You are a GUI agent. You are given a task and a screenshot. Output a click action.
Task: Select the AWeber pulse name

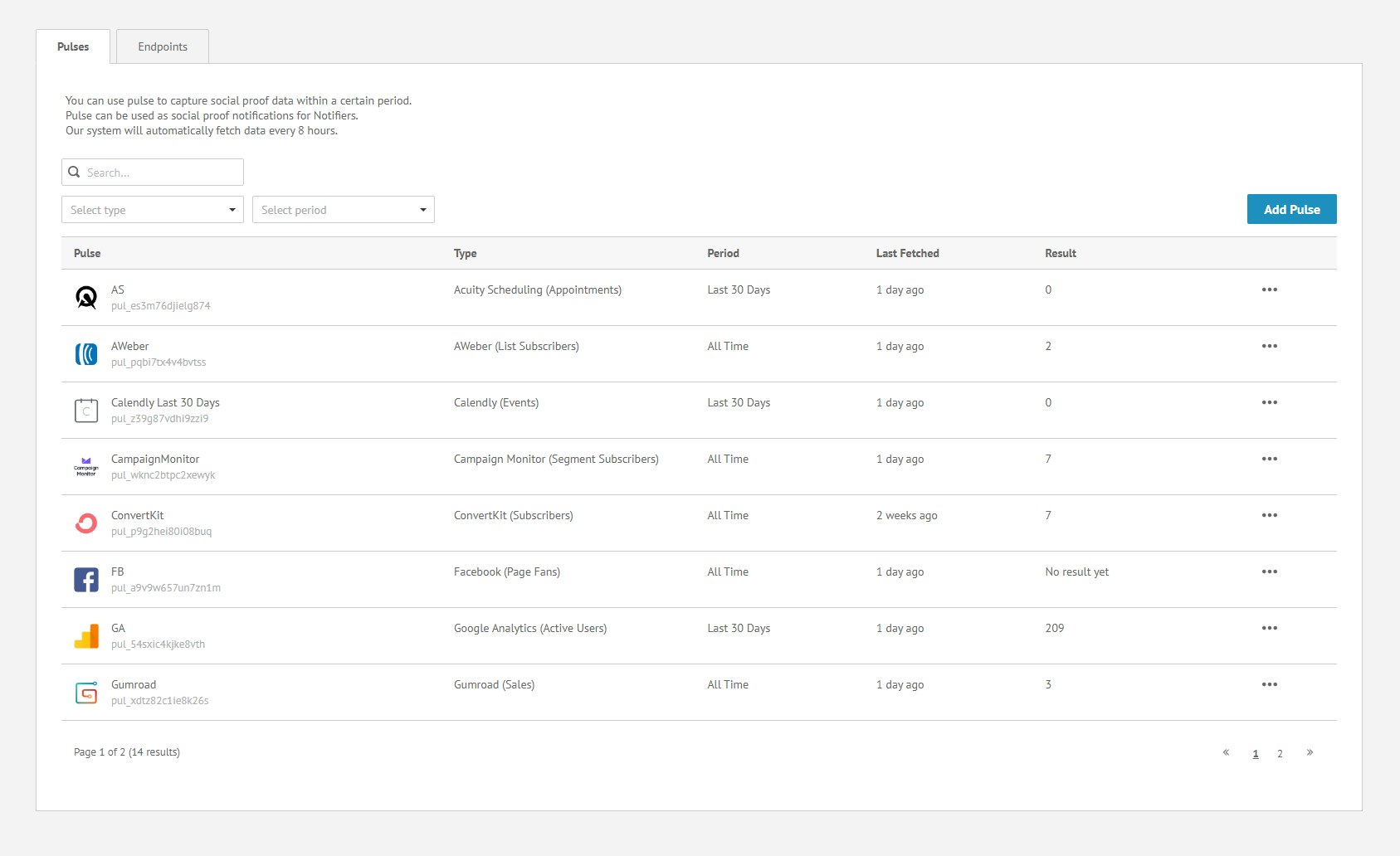(130, 346)
